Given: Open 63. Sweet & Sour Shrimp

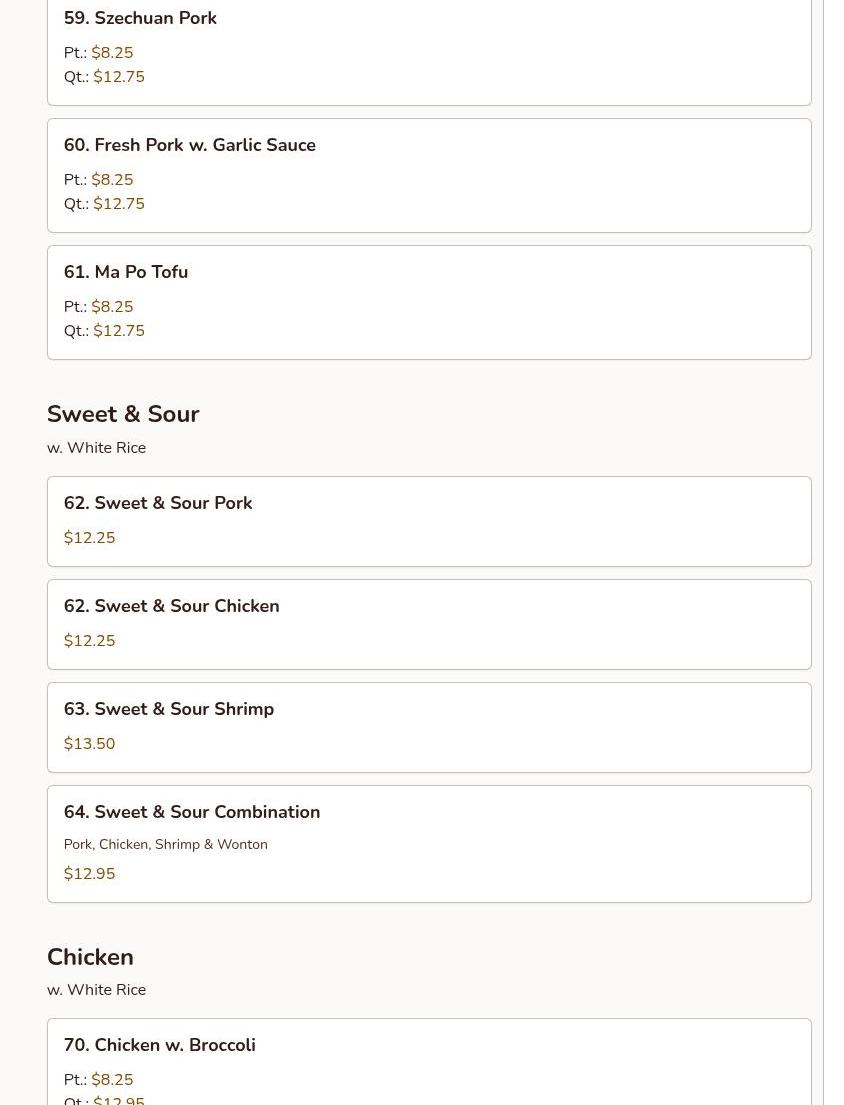Looking at the screenshot, I should pyautogui.click(x=169, y=709).
